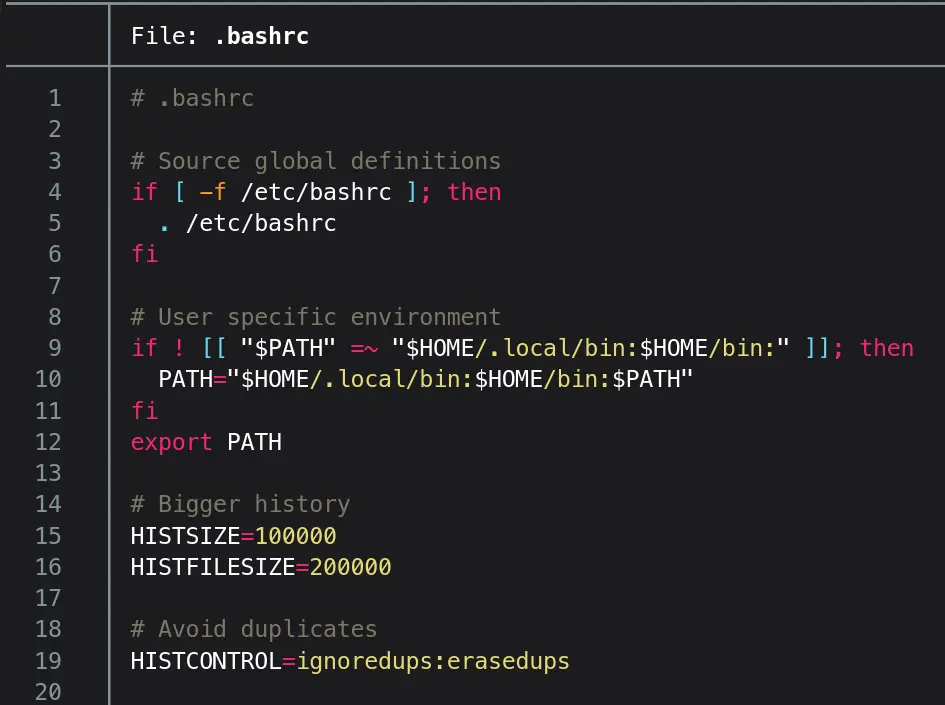This screenshot has height=705, width=945.
Task: Click the '# User specific environment' comment
Action: pyautogui.click(x=315, y=317)
